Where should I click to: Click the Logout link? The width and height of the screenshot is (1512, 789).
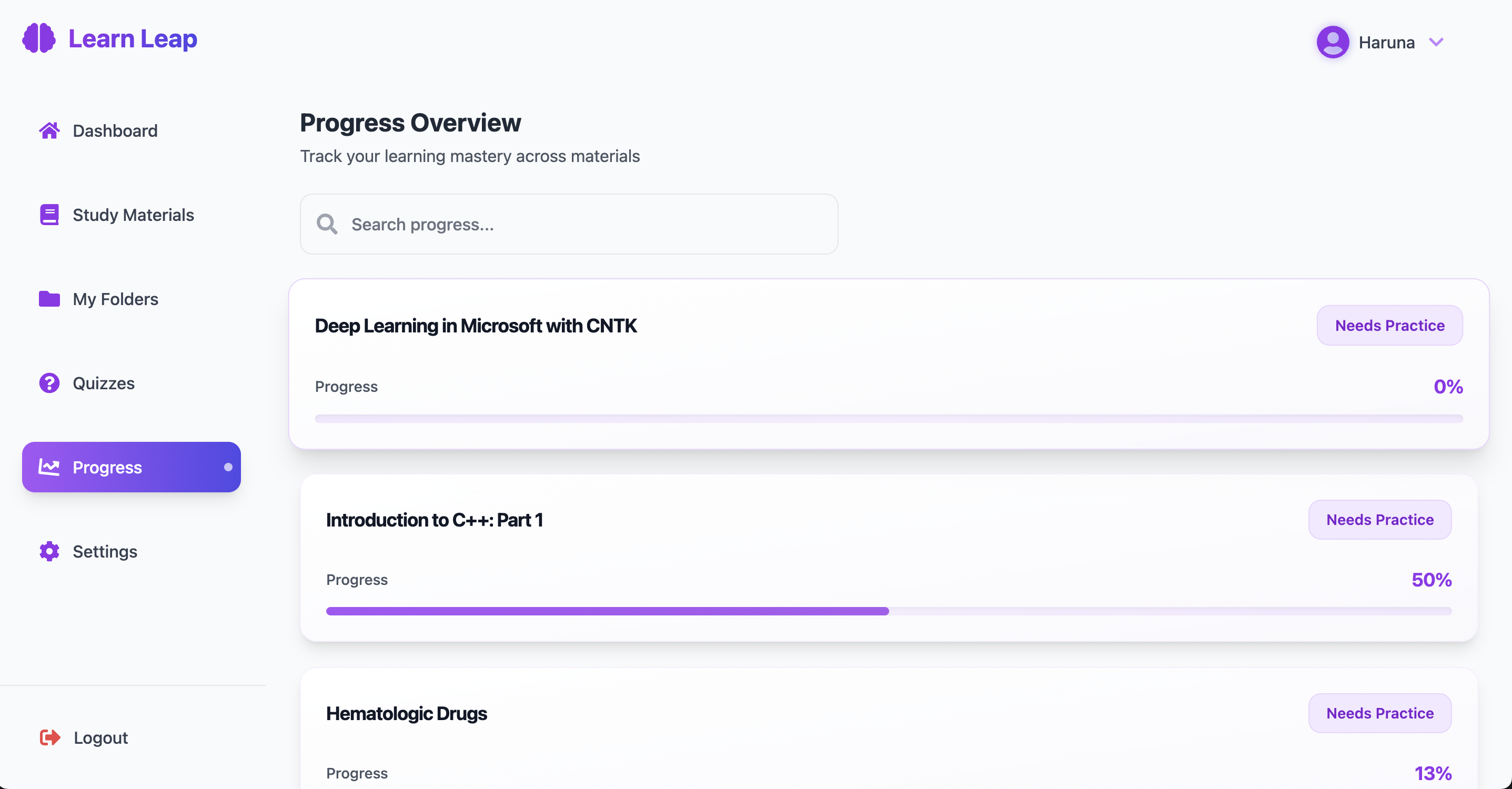(100, 737)
